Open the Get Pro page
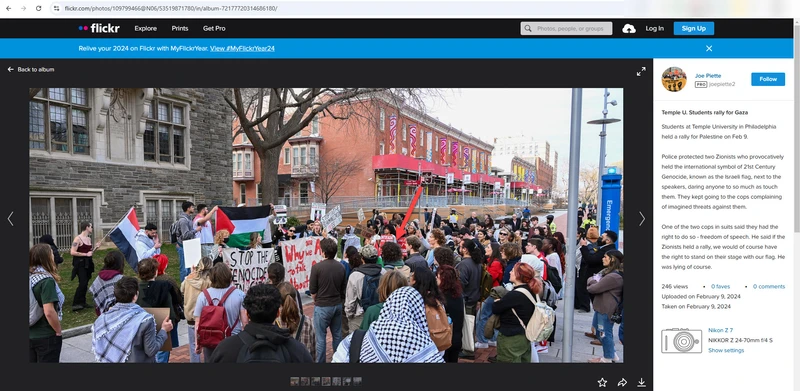The image size is (800, 391). pos(214,29)
